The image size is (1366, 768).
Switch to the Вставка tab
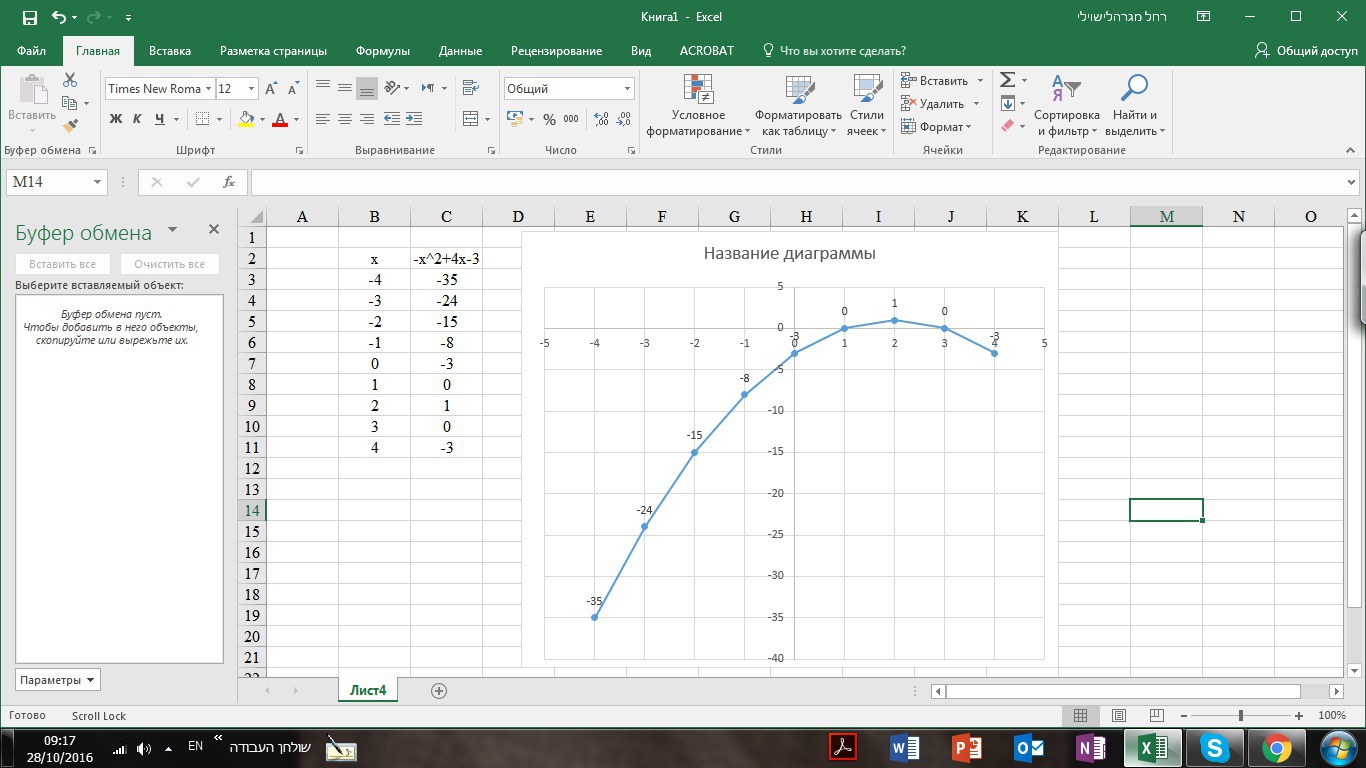[x=170, y=51]
